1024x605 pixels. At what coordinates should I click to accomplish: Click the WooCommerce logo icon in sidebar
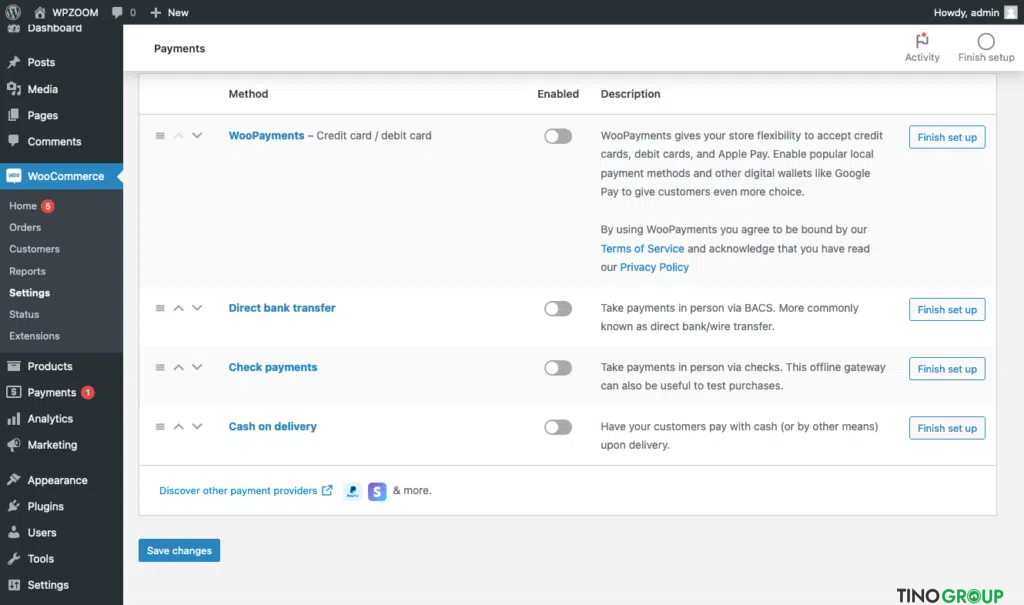tap(14, 176)
